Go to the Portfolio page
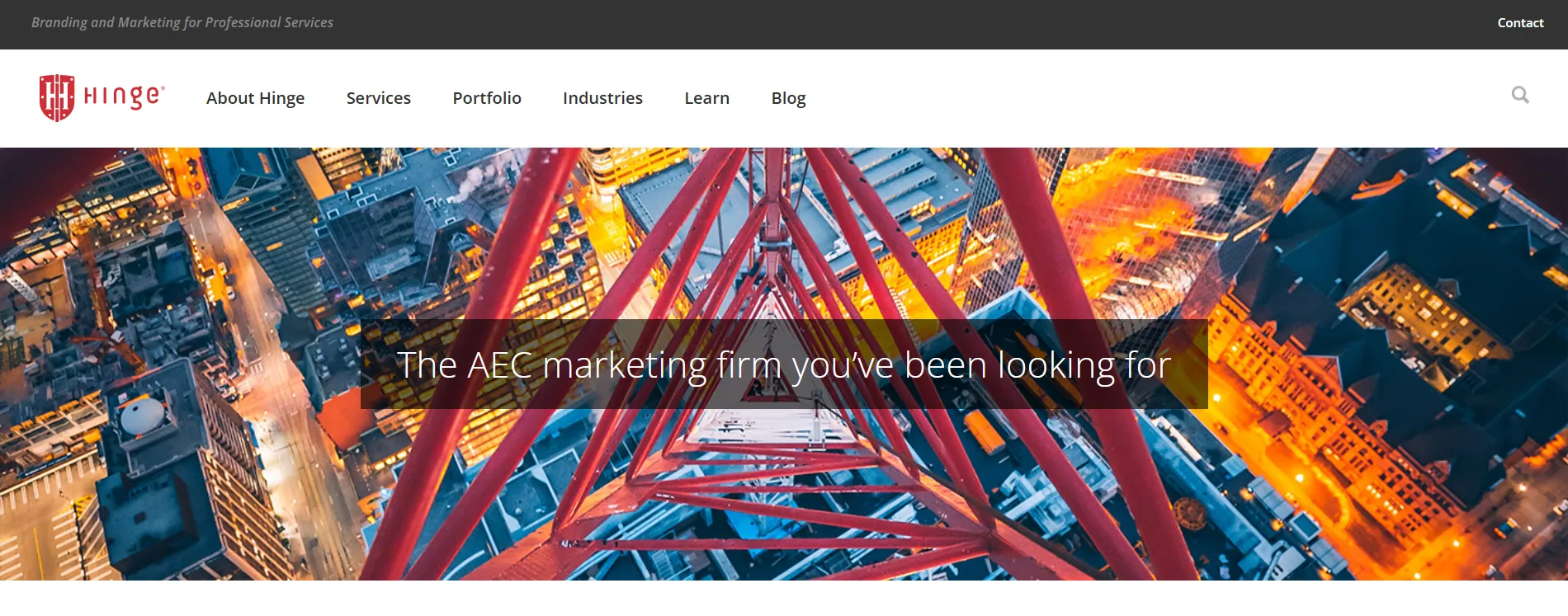The image size is (1568, 616). 487,98
